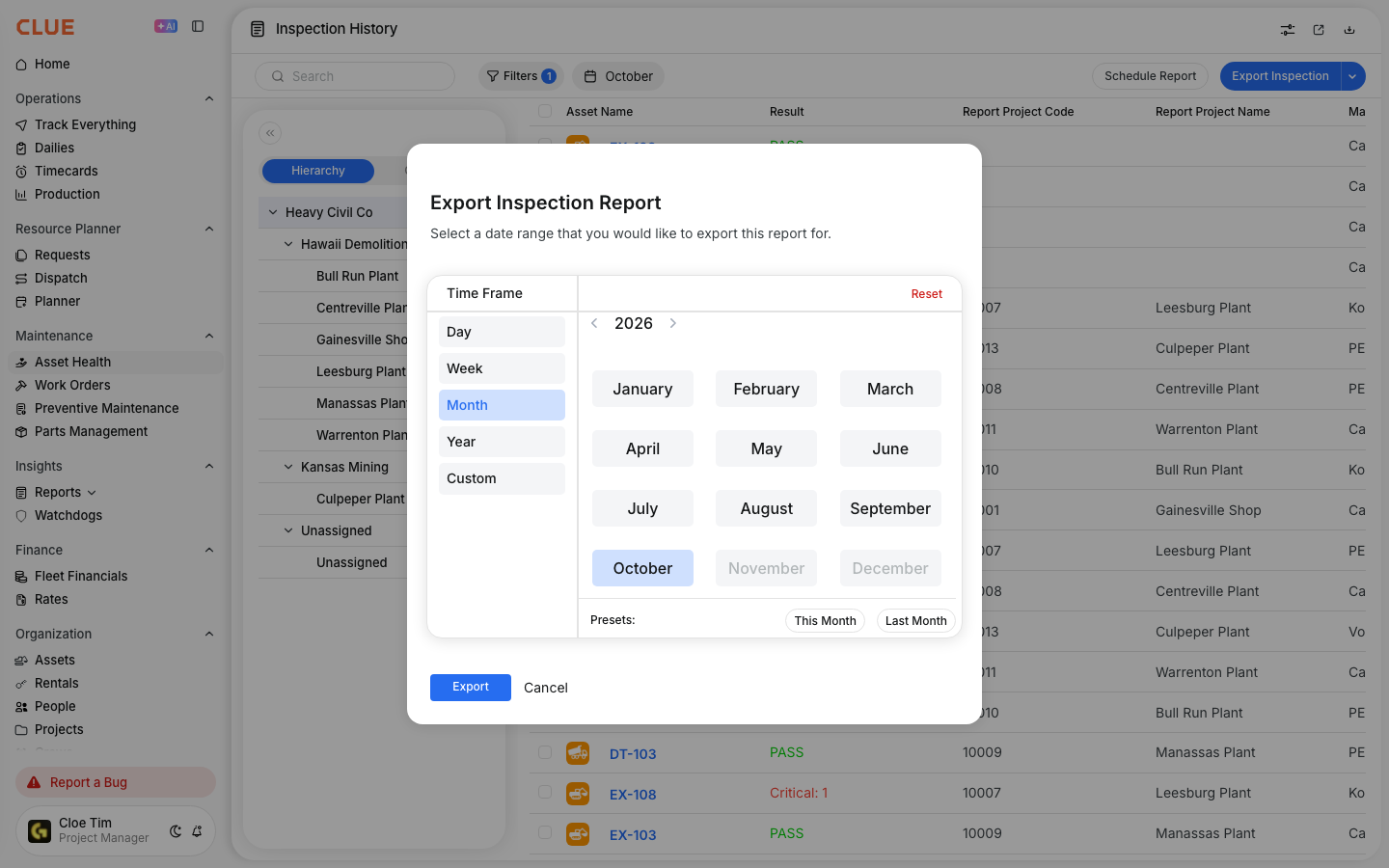Cancel the export dialog
Screen dimensions: 1389x868
click(546, 688)
